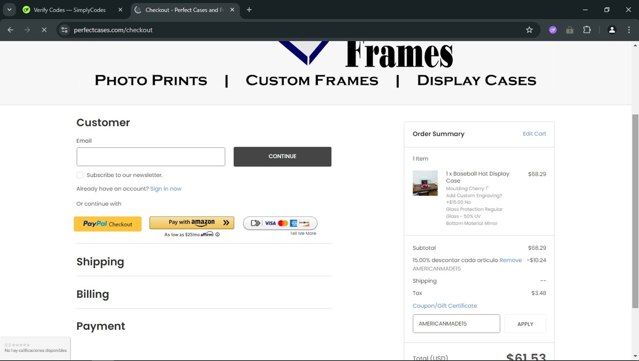View Baseball Hat Display Case thumbnail
Image resolution: width=639 pixels, height=361 pixels.
(x=425, y=183)
